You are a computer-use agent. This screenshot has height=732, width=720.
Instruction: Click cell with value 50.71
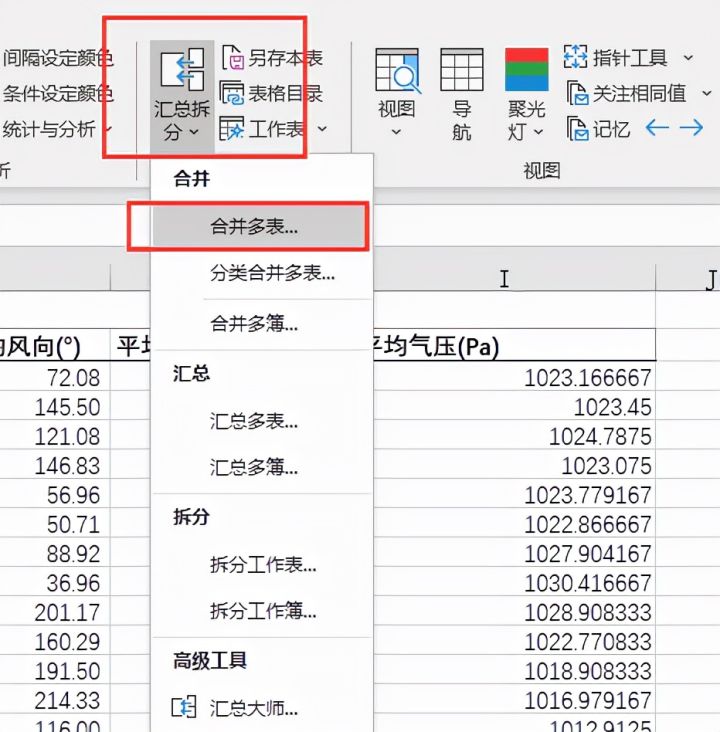55,524
